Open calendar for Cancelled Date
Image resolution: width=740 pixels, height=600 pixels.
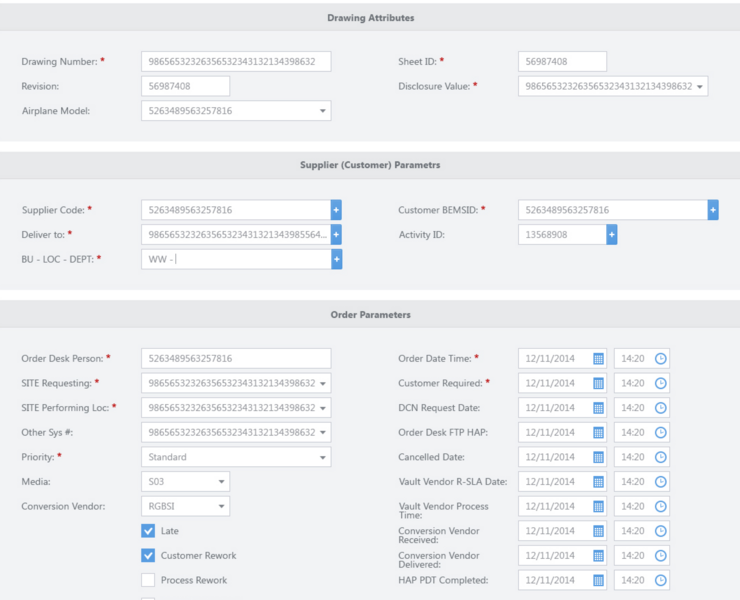pos(598,457)
